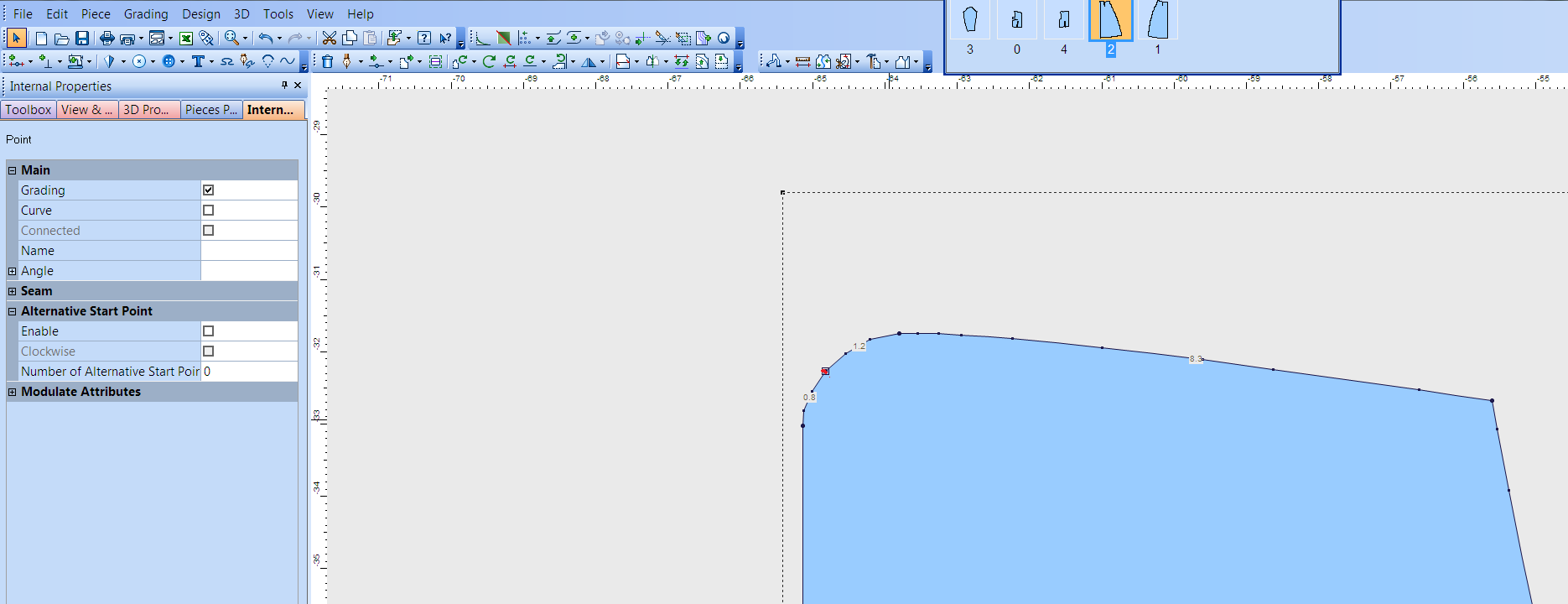1568x604 pixels.
Task: Open a file with folder icon
Action: [x=61, y=39]
